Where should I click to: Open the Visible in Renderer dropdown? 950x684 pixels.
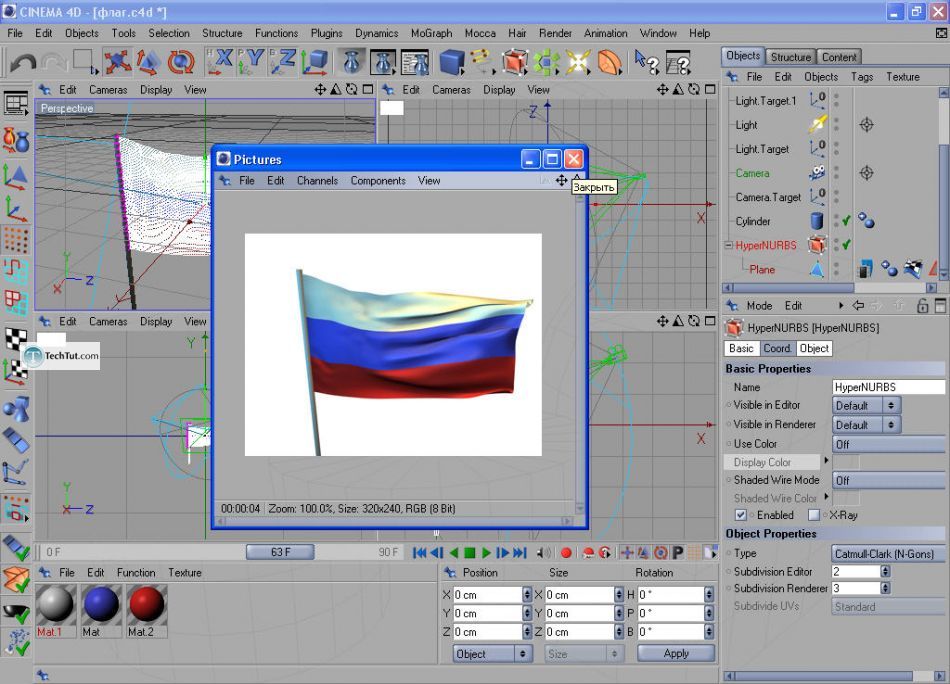(866, 425)
